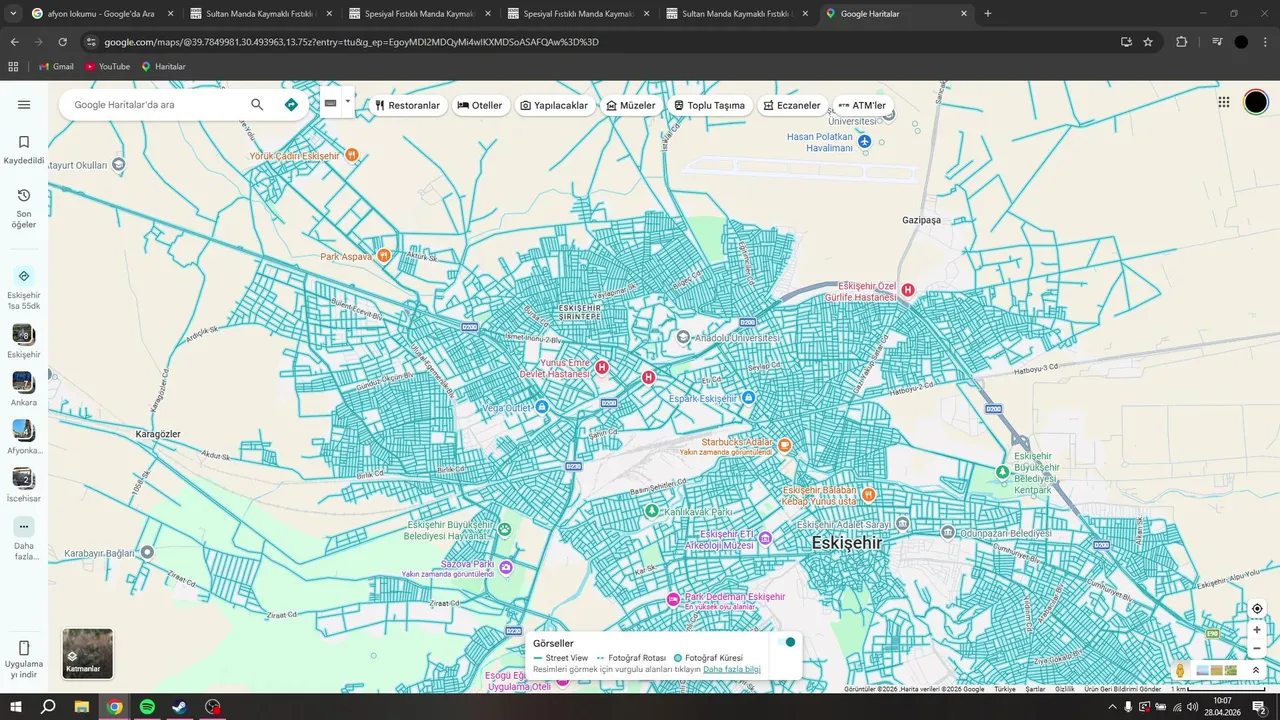
Task: Show my current location
Action: pos(1257,608)
